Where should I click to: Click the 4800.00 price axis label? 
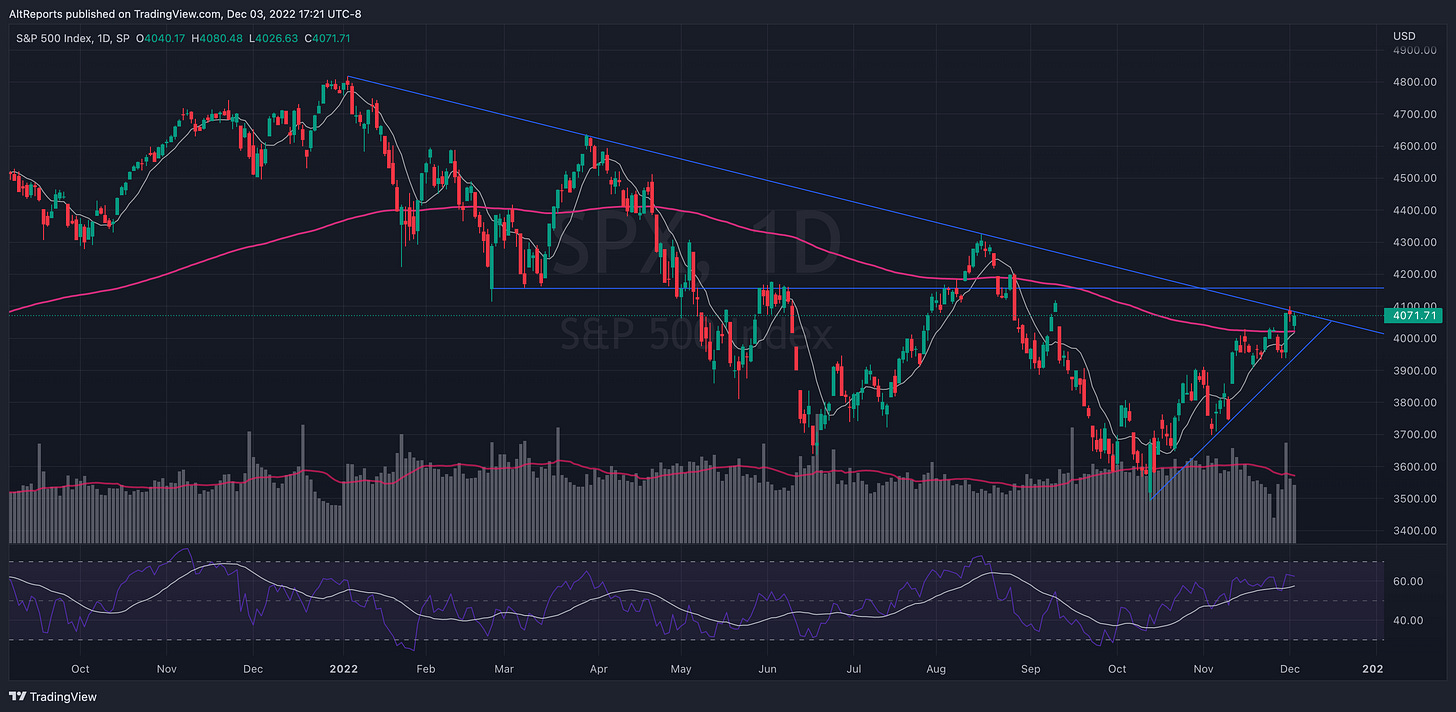coord(1415,82)
